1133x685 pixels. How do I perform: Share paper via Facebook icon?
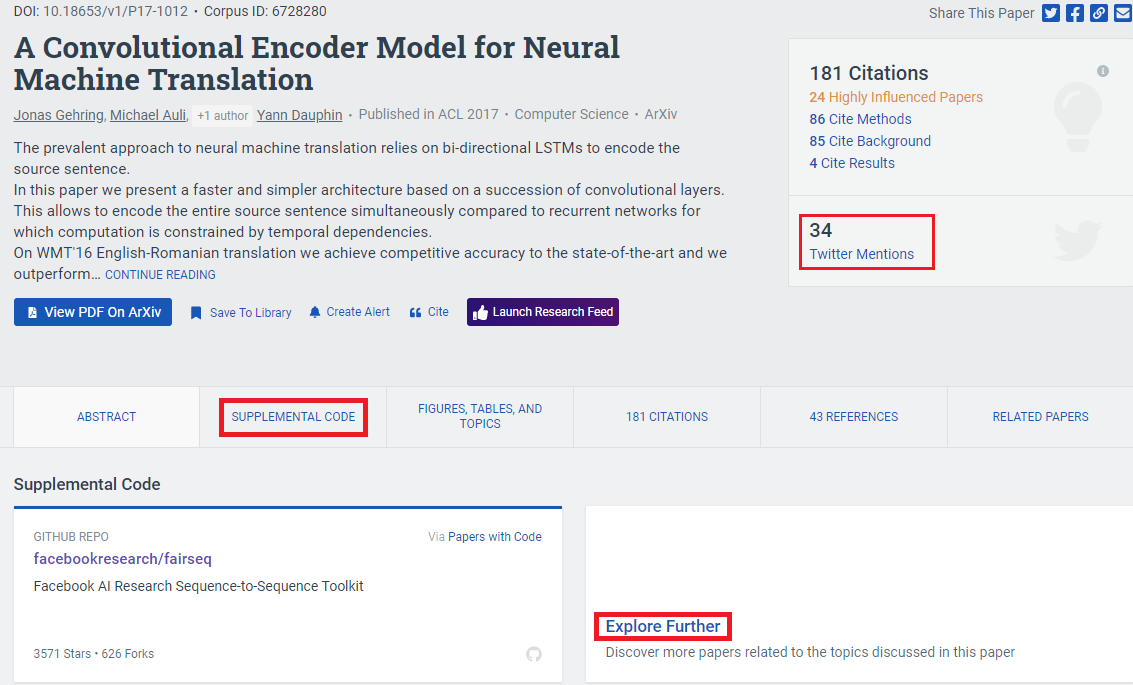tap(1075, 13)
